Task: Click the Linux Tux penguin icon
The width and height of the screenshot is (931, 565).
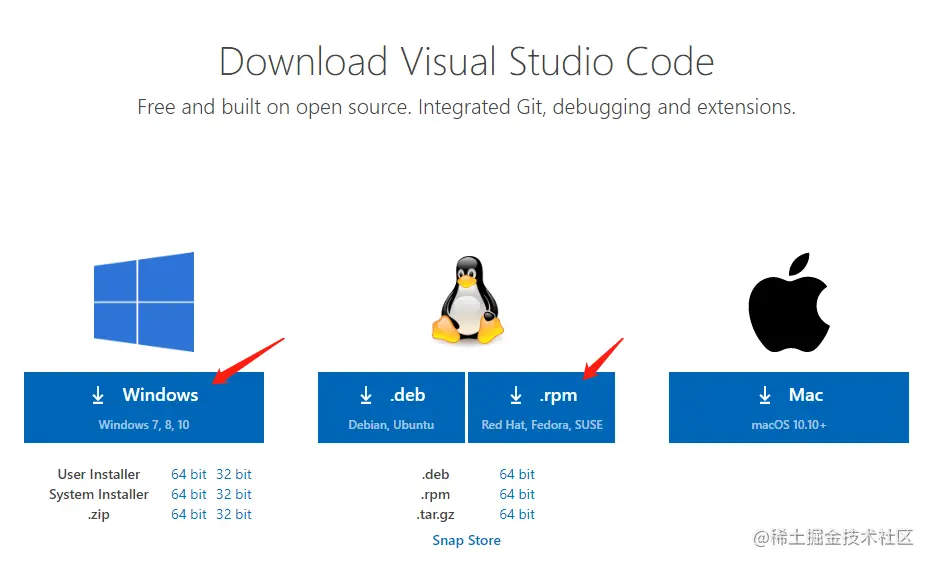Action: click(468, 300)
